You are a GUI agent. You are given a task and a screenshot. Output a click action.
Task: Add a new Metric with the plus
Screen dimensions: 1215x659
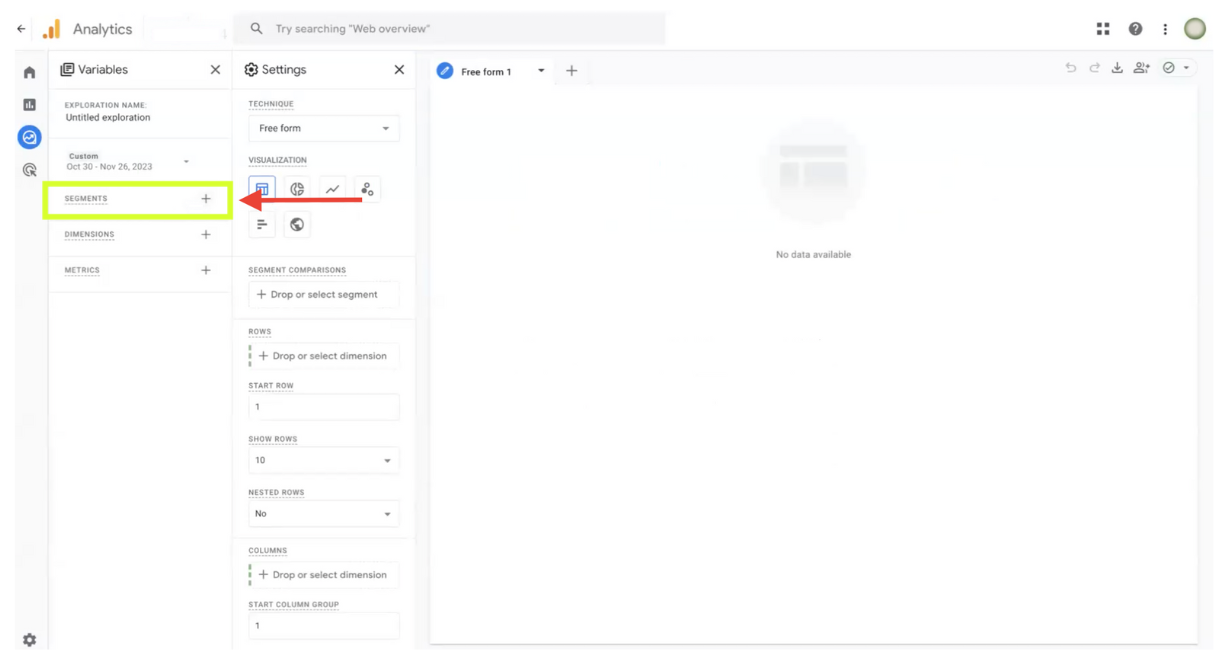206,270
